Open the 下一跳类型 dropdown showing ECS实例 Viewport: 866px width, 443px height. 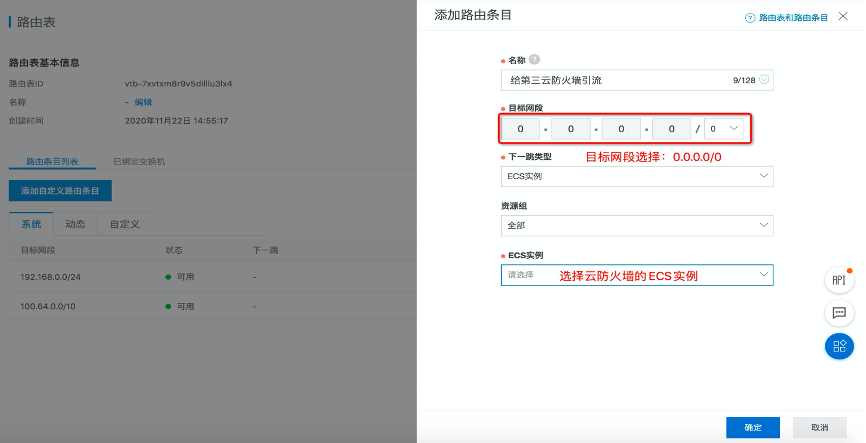(x=636, y=176)
